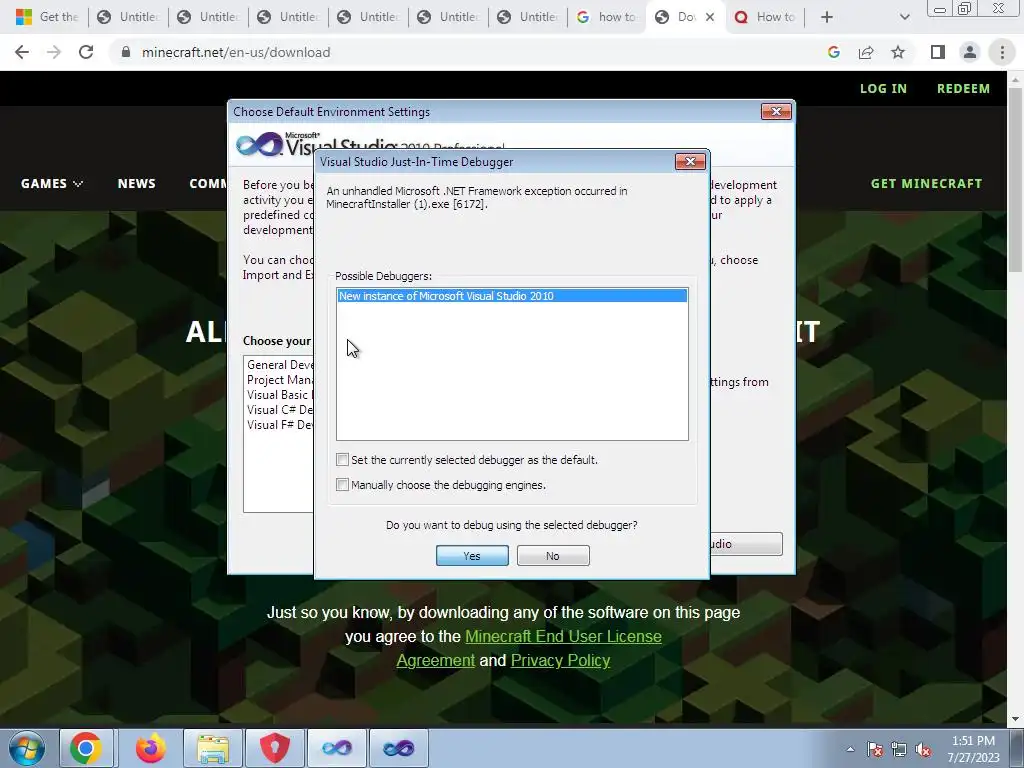Click LOG IN on the Minecraft site
Screen dimensions: 1024x768
point(883,89)
